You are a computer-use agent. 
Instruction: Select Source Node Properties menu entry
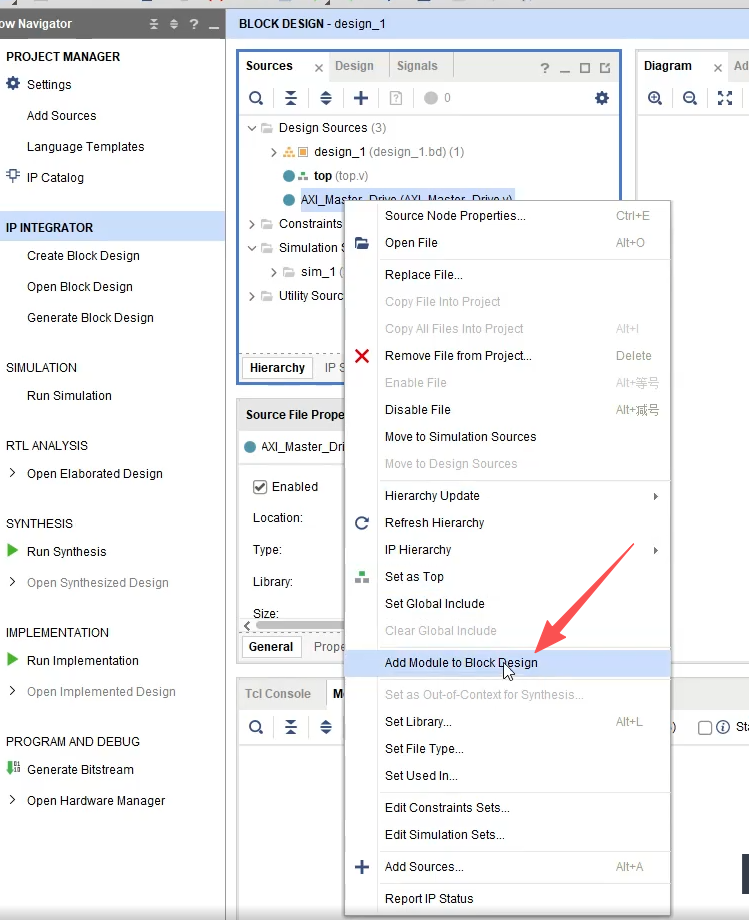507,216
